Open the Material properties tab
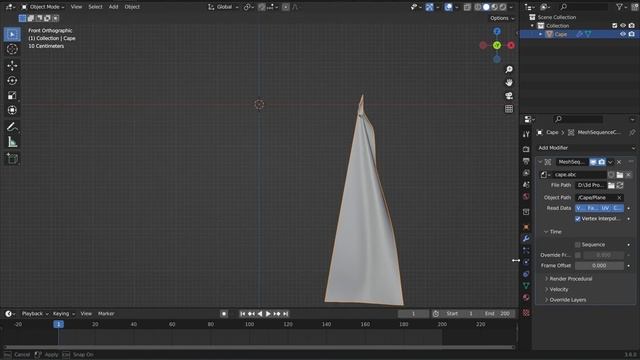 click(526, 297)
